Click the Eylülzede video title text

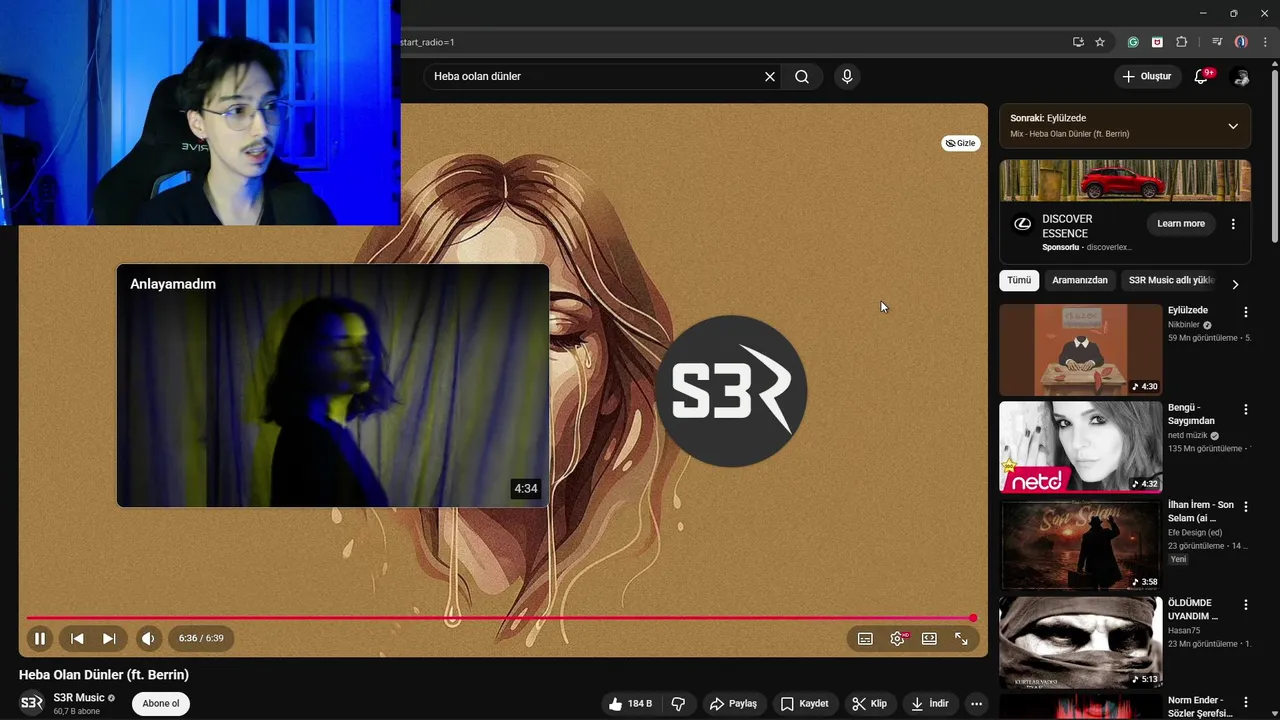pyautogui.click(x=1188, y=310)
